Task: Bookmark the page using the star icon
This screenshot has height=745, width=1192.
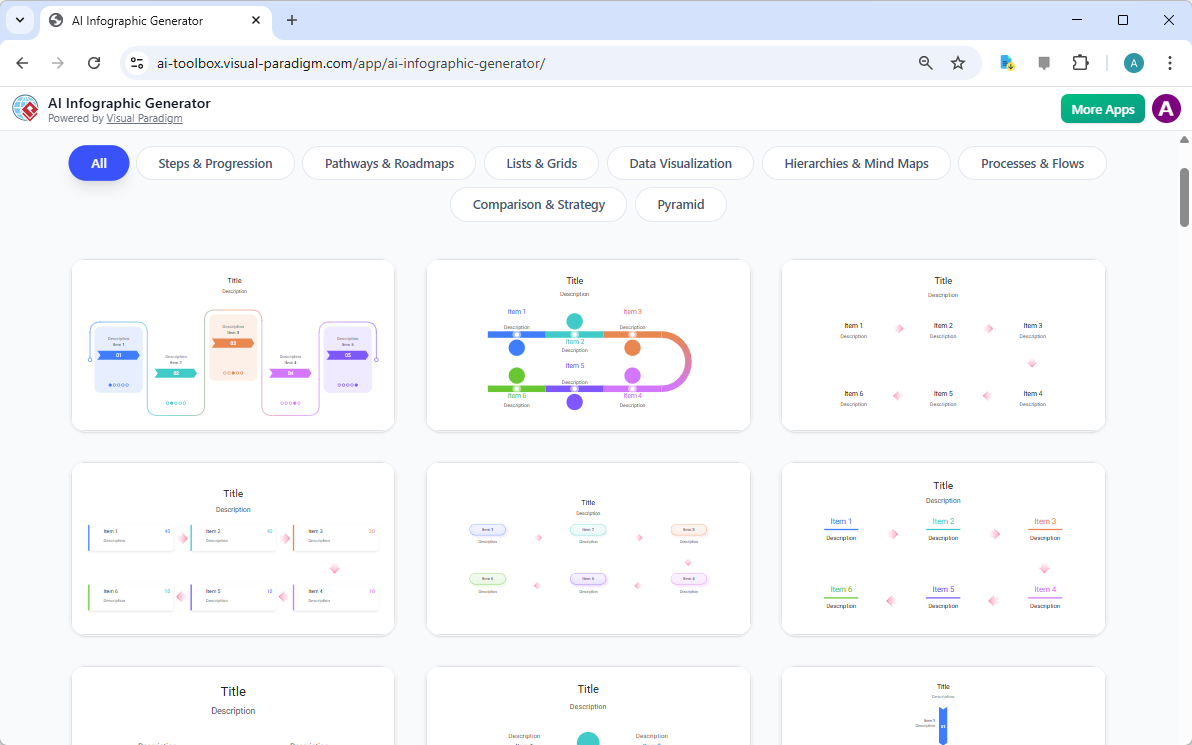Action: click(958, 62)
